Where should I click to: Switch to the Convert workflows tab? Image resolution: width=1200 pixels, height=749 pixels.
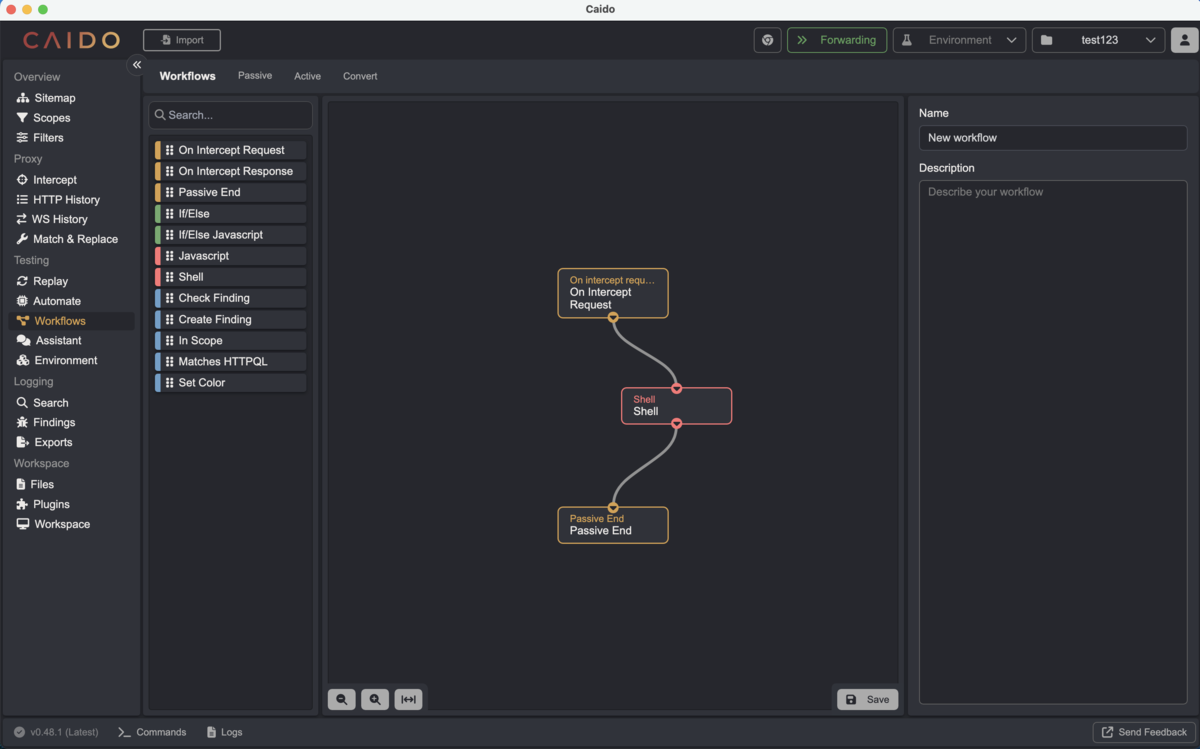[x=360, y=76]
